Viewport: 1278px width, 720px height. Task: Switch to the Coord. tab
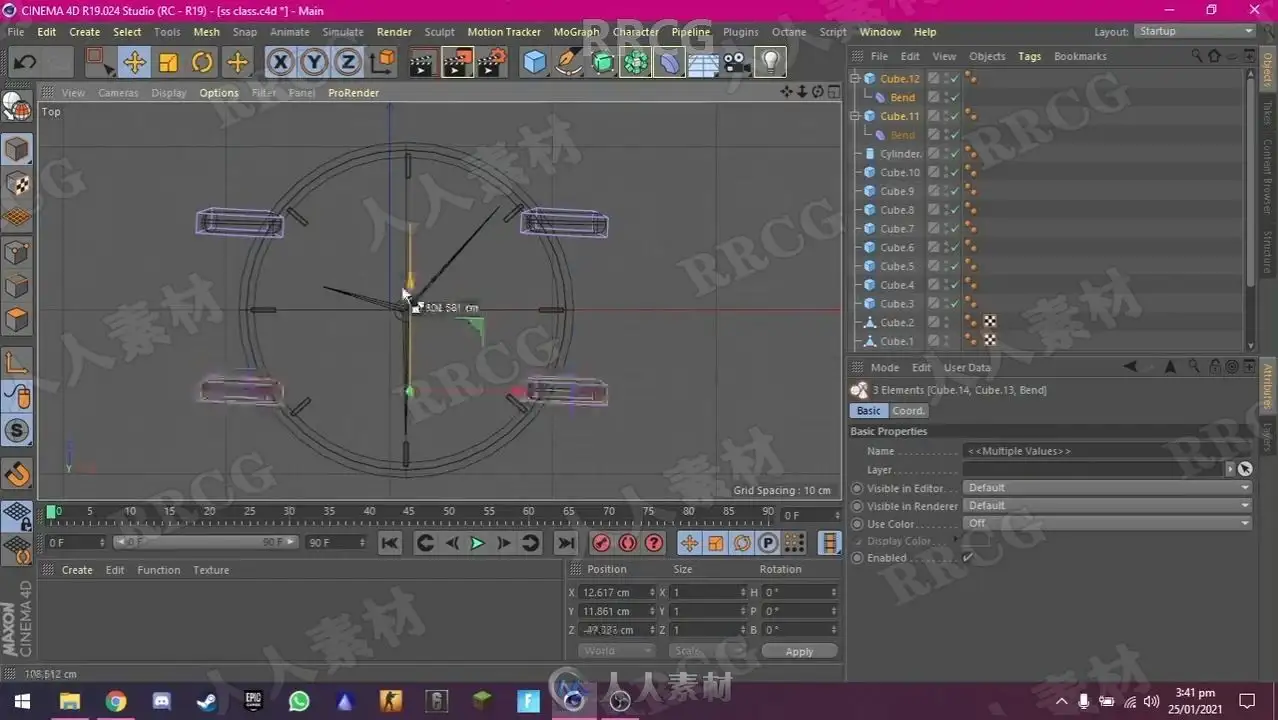pos(909,411)
